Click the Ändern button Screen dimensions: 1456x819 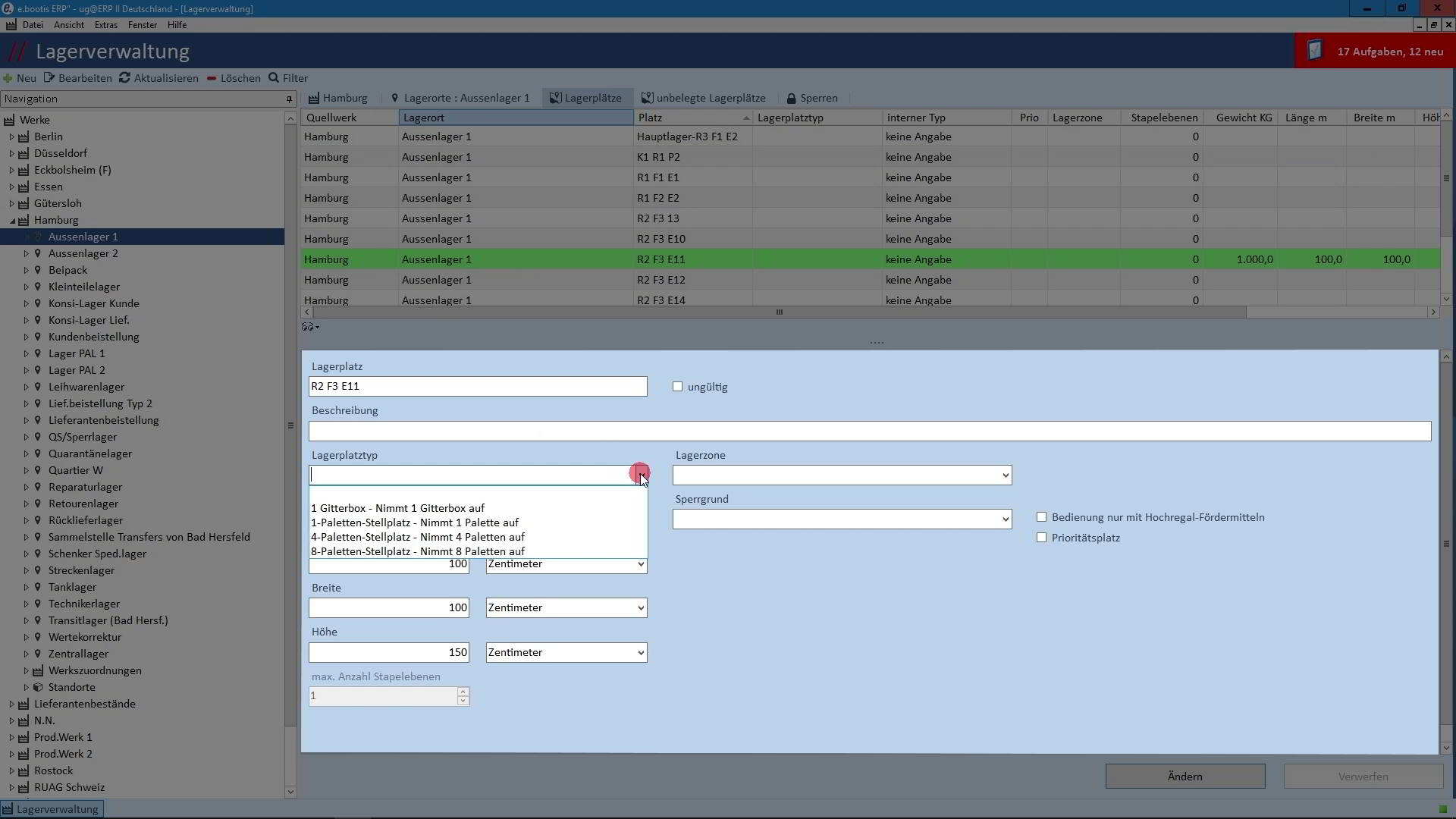tap(1185, 777)
